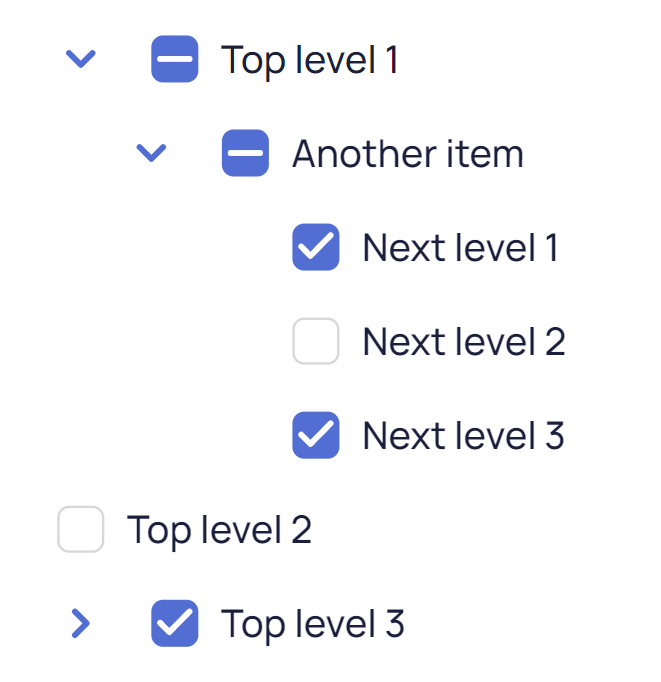The height and width of the screenshot is (682, 661).
Task: Uncheck the Next level 3 checkbox
Action: 316,435
